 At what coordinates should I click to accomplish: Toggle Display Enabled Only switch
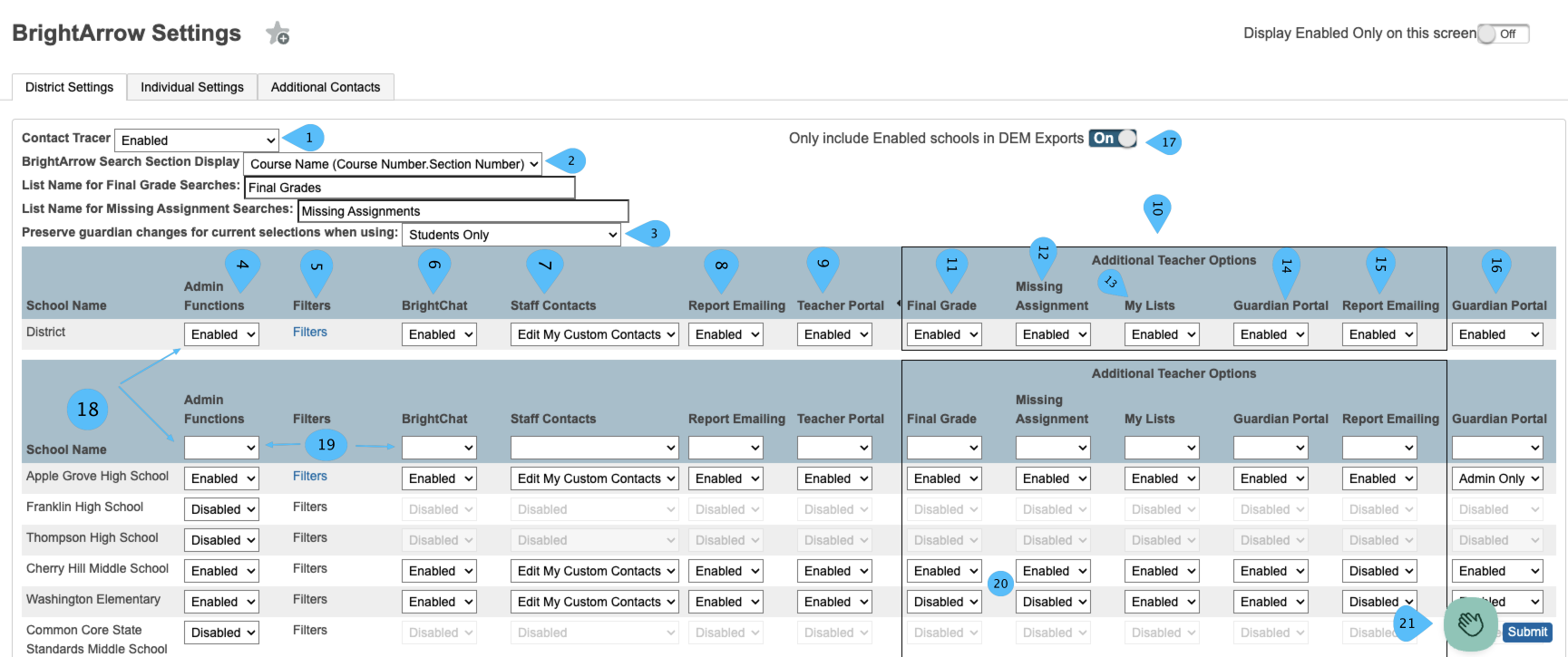coord(1503,34)
